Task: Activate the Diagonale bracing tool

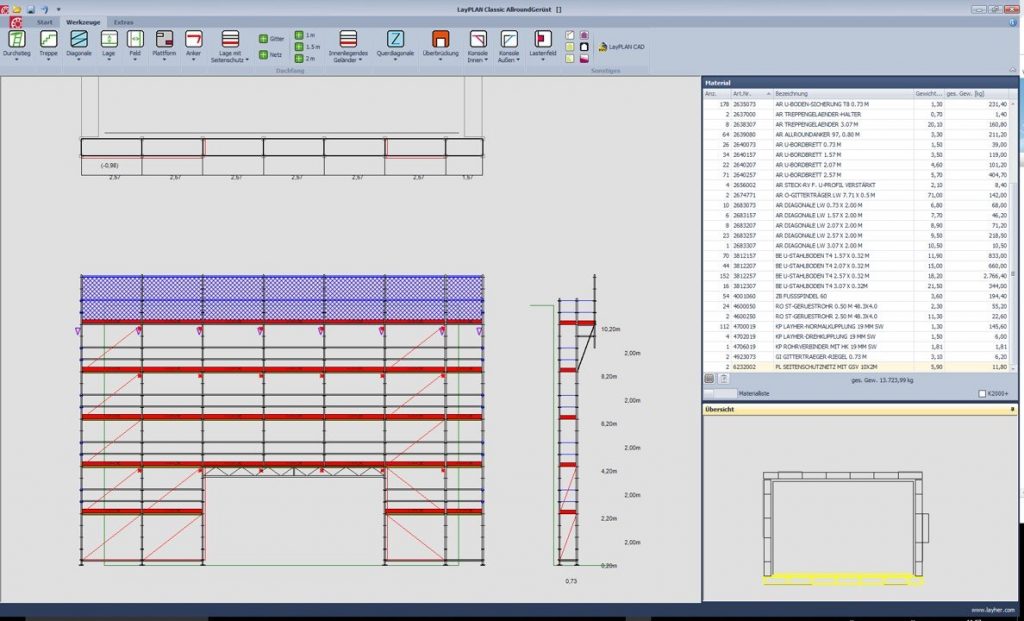Action: click(79, 39)
